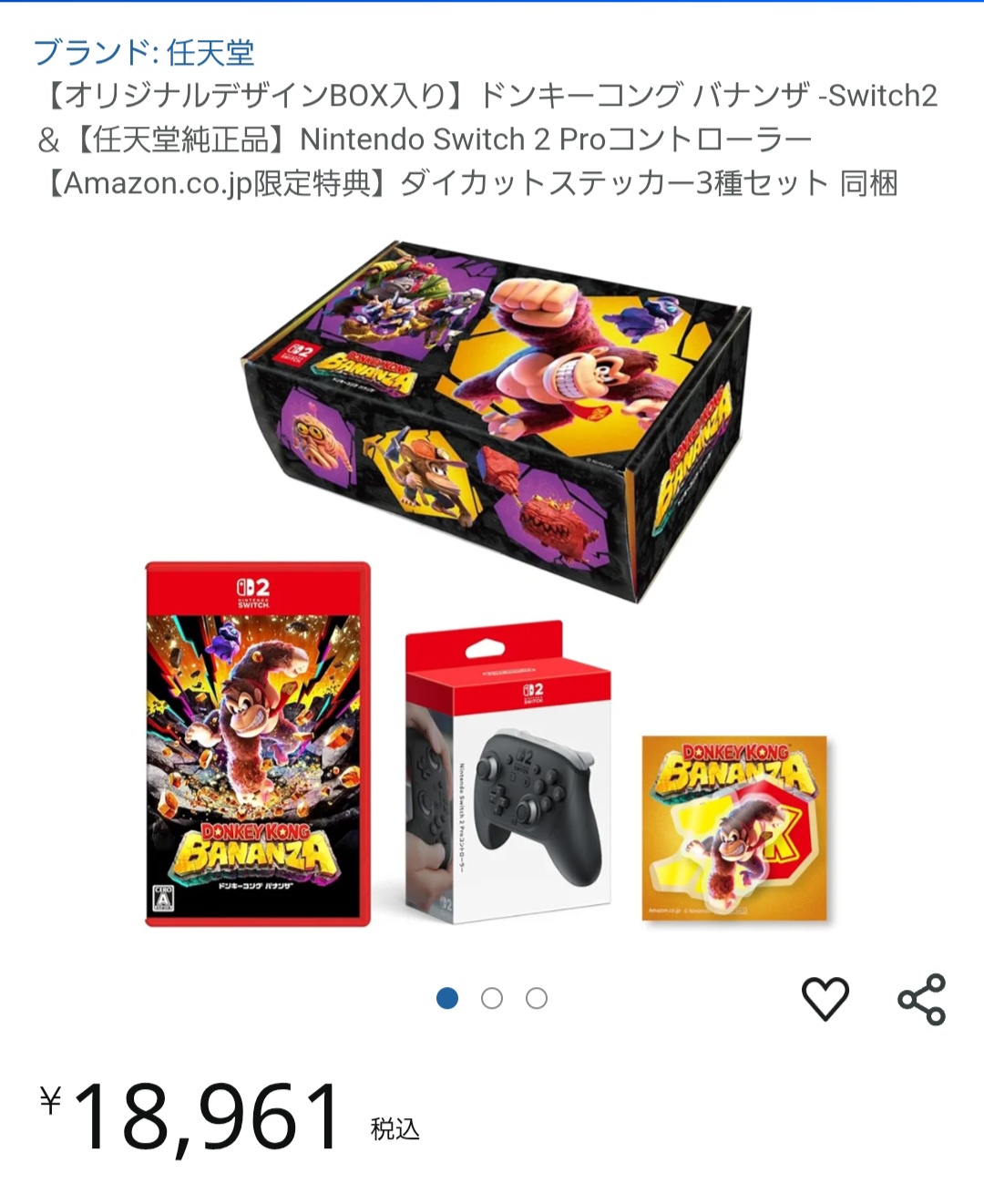Select the first image carousel dot
This screenshot has height=1204, width=984.
click(447, 998)
